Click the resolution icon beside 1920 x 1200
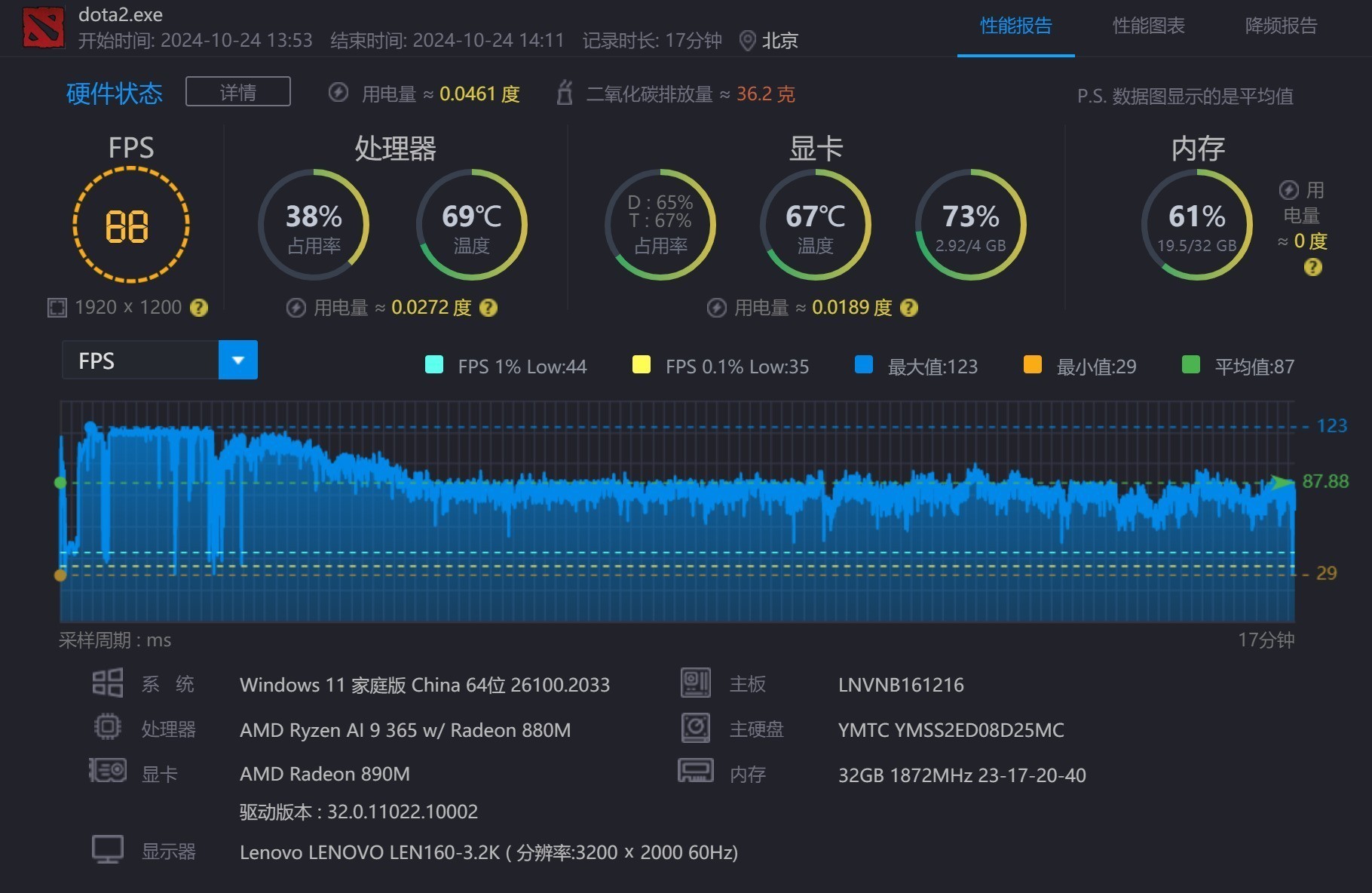 [57, 308]
